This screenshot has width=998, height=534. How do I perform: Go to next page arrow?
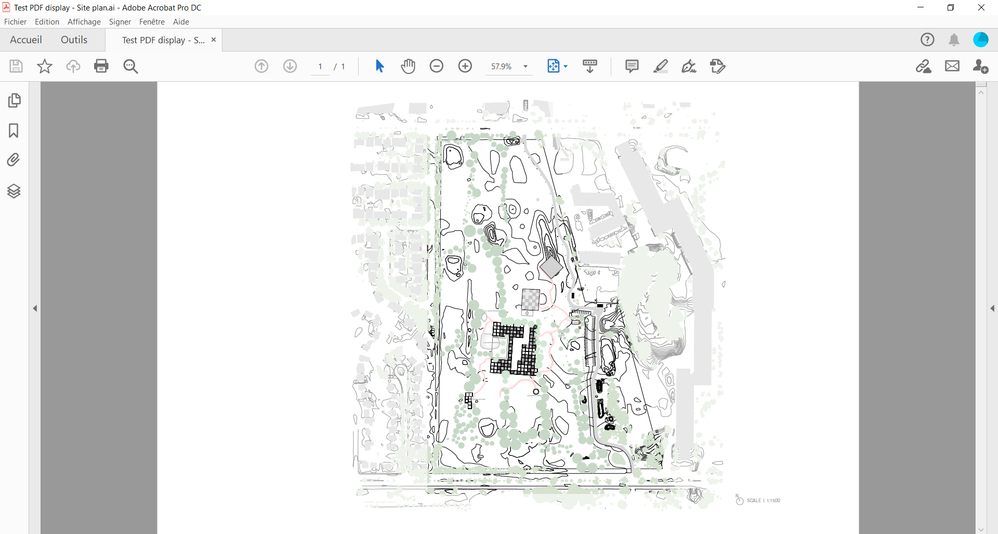point(290,66)
